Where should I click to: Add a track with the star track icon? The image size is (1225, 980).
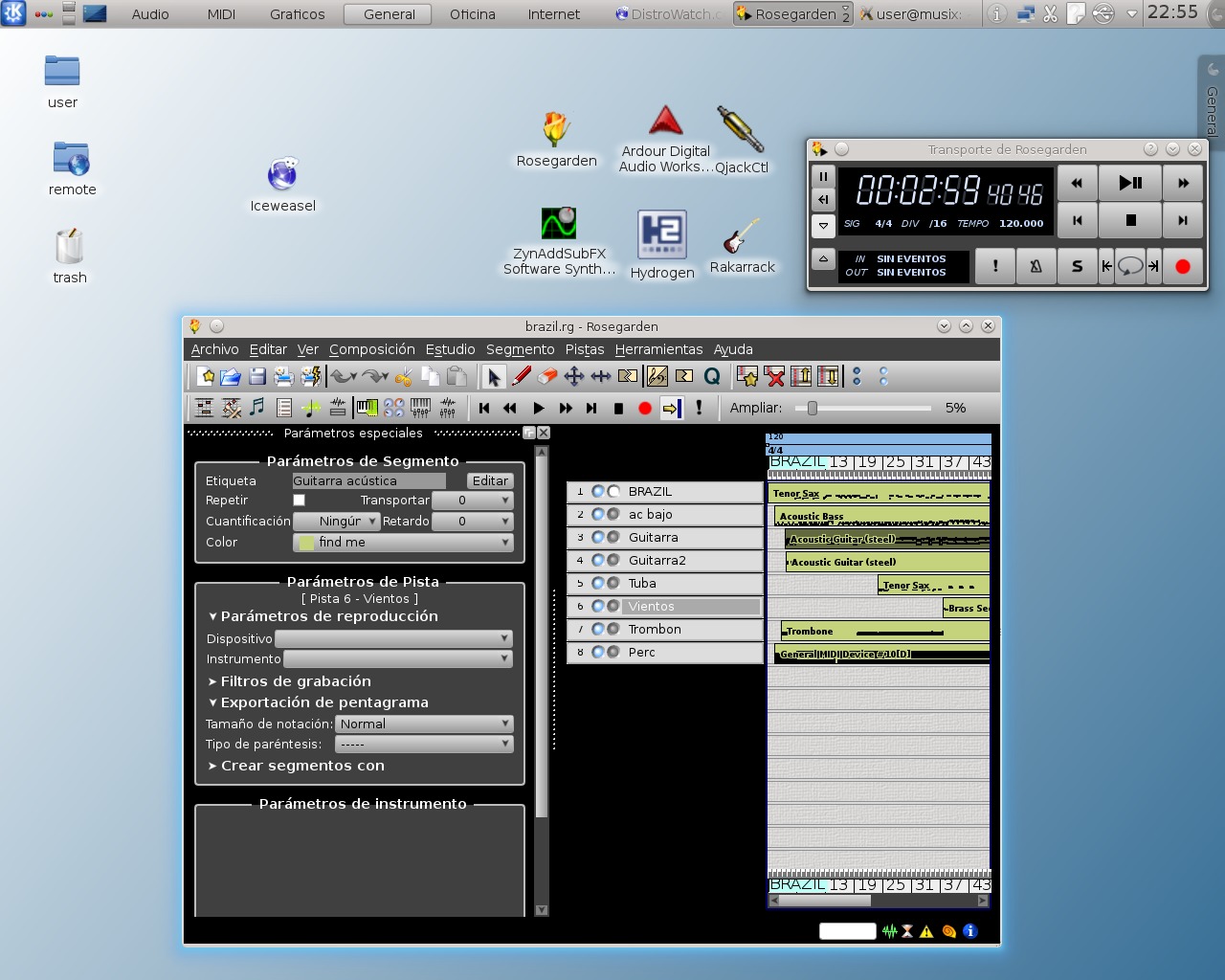pos(747,377)
